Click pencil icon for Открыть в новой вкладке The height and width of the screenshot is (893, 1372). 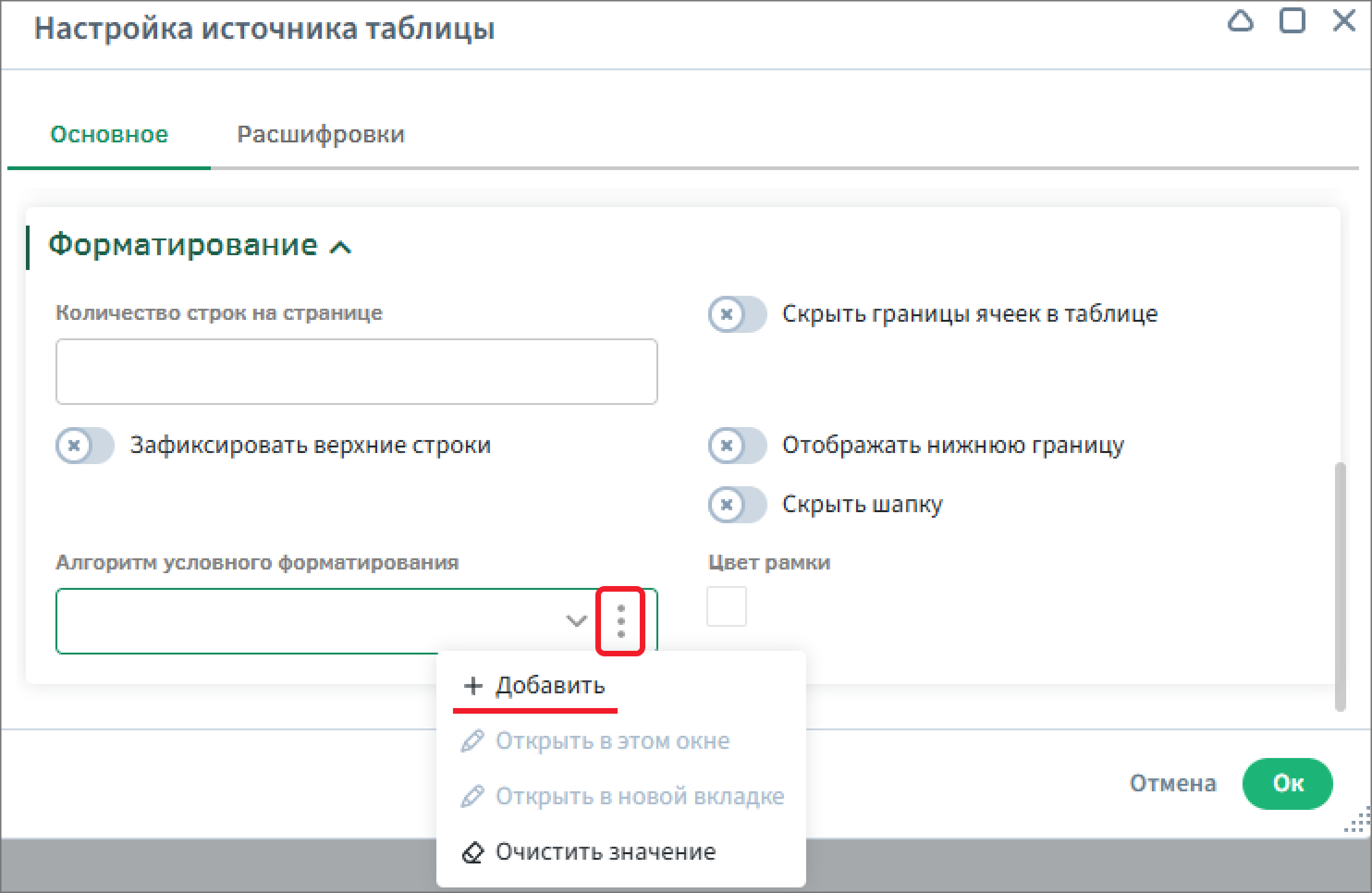tap(472, 797)
